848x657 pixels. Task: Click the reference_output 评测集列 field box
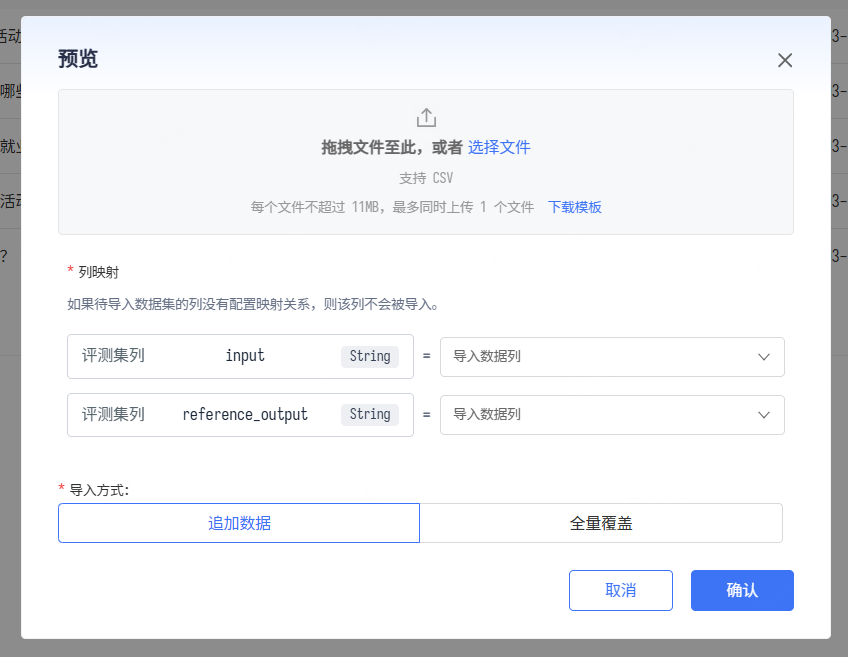(x=240, y=415)
